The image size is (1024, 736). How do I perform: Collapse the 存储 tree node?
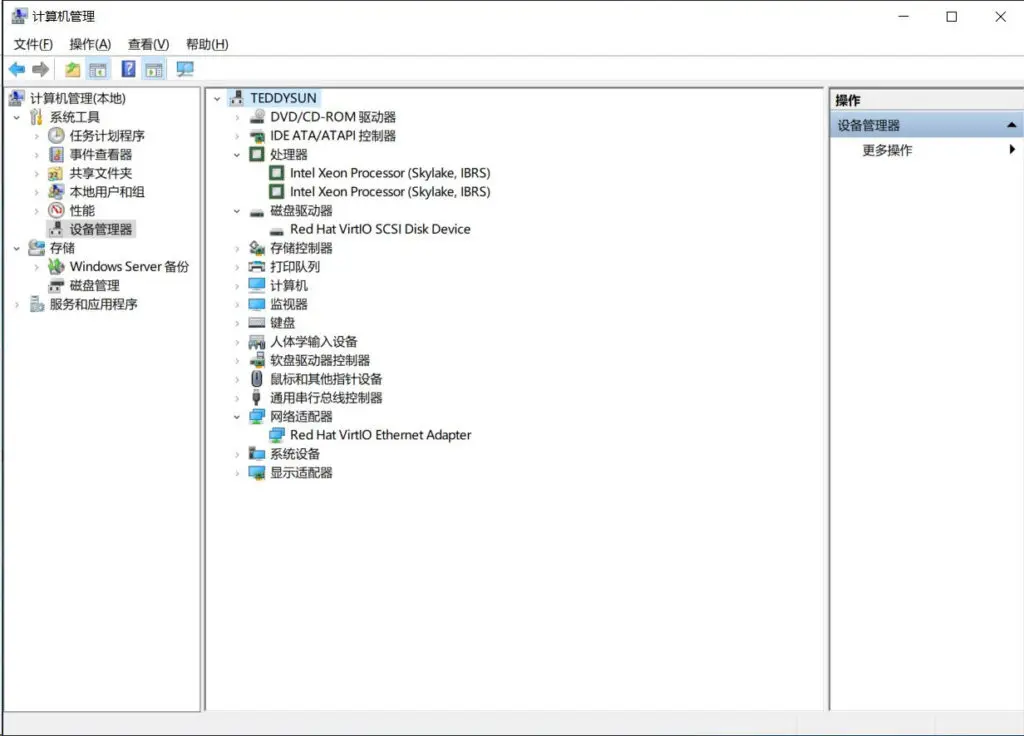(17, 248)
